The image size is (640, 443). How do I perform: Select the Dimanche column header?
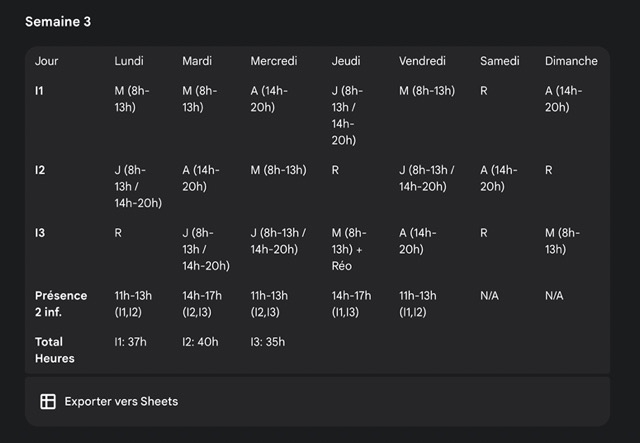(571, 61)
